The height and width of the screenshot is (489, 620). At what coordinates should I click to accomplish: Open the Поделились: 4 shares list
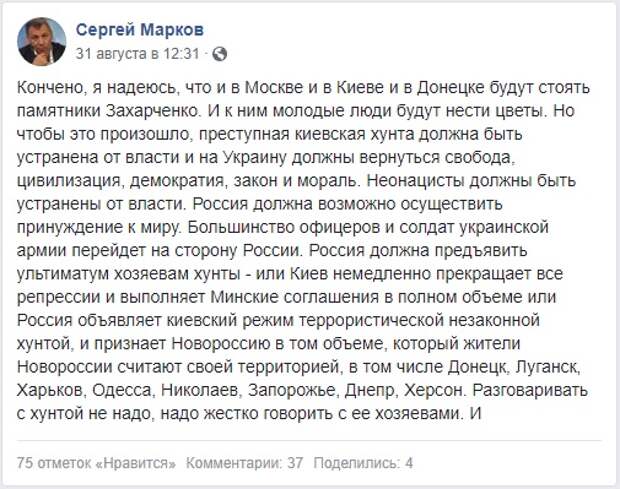[363, 463]
